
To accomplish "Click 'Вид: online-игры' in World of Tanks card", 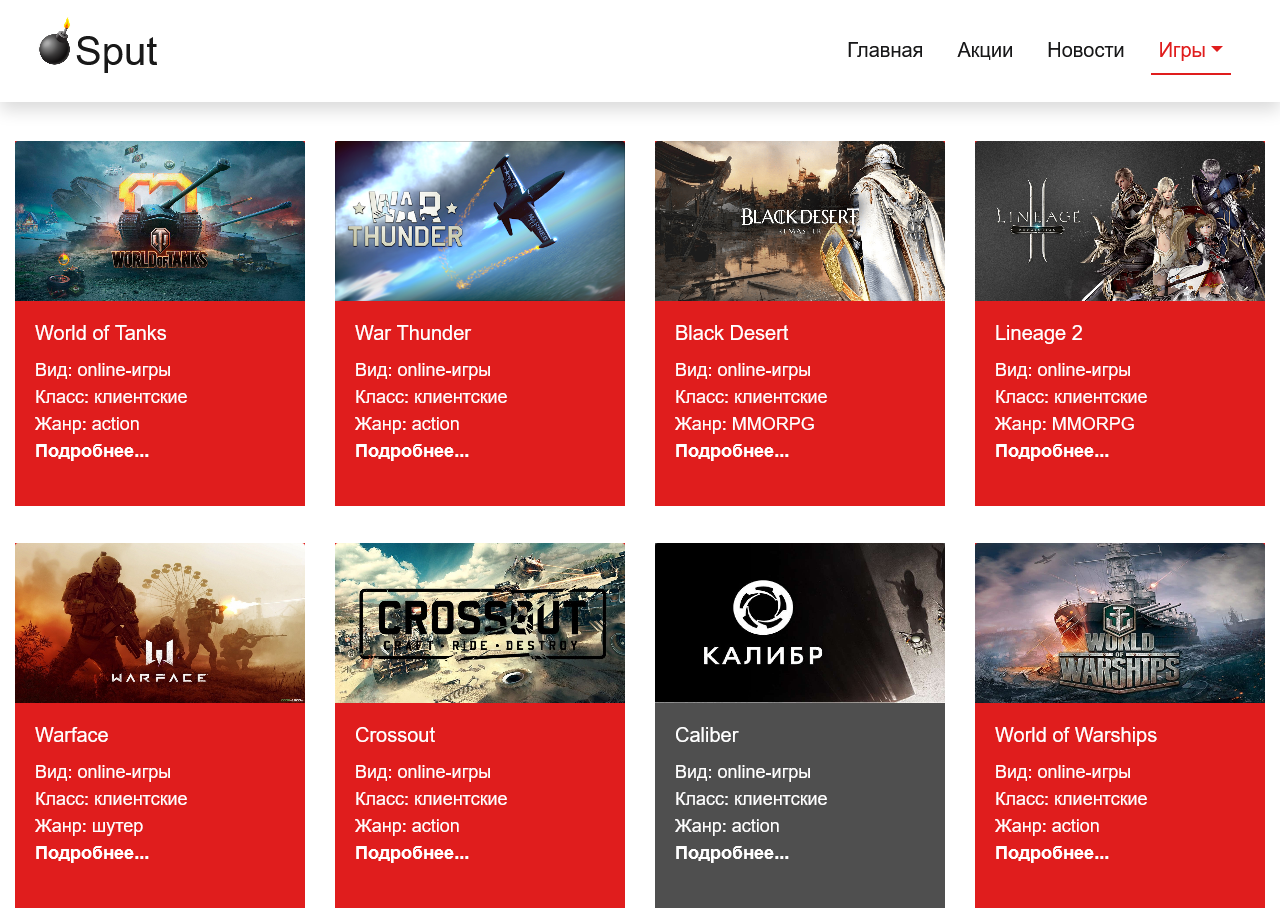I will (x=103, y=370).
